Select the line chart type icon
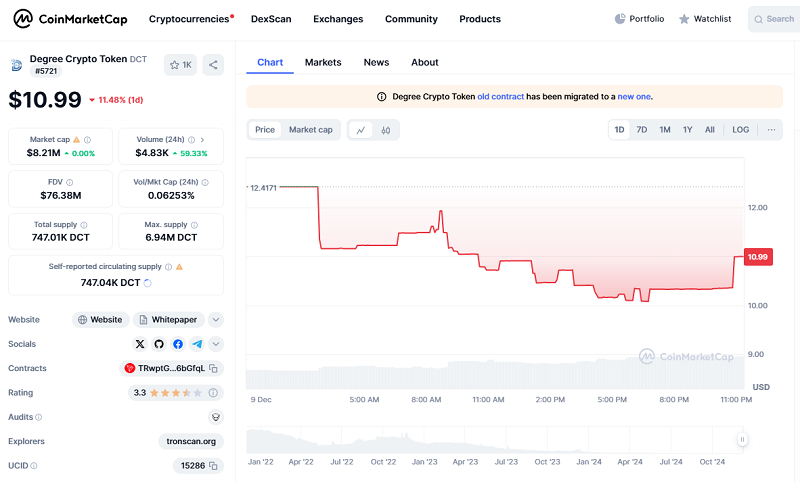800x482 pixels. click(361, 130)
